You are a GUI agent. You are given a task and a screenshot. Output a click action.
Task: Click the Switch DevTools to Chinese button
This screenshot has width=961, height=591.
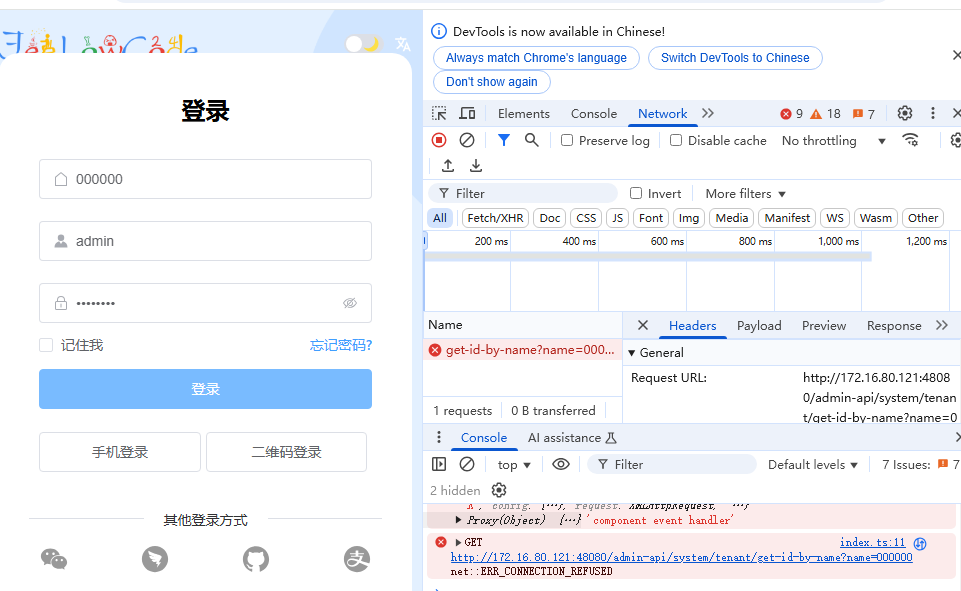pyautogui.click(x=735, y=57)
